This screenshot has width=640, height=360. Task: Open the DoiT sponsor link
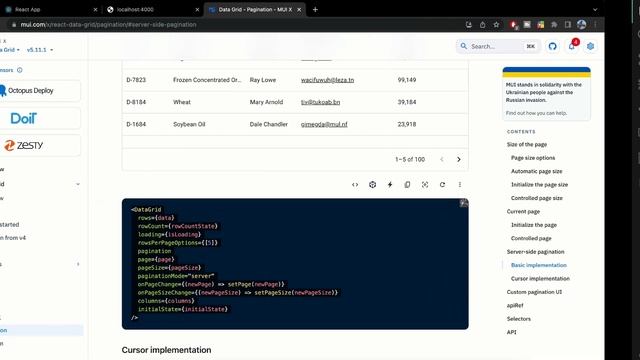click(x=40, y=118)
